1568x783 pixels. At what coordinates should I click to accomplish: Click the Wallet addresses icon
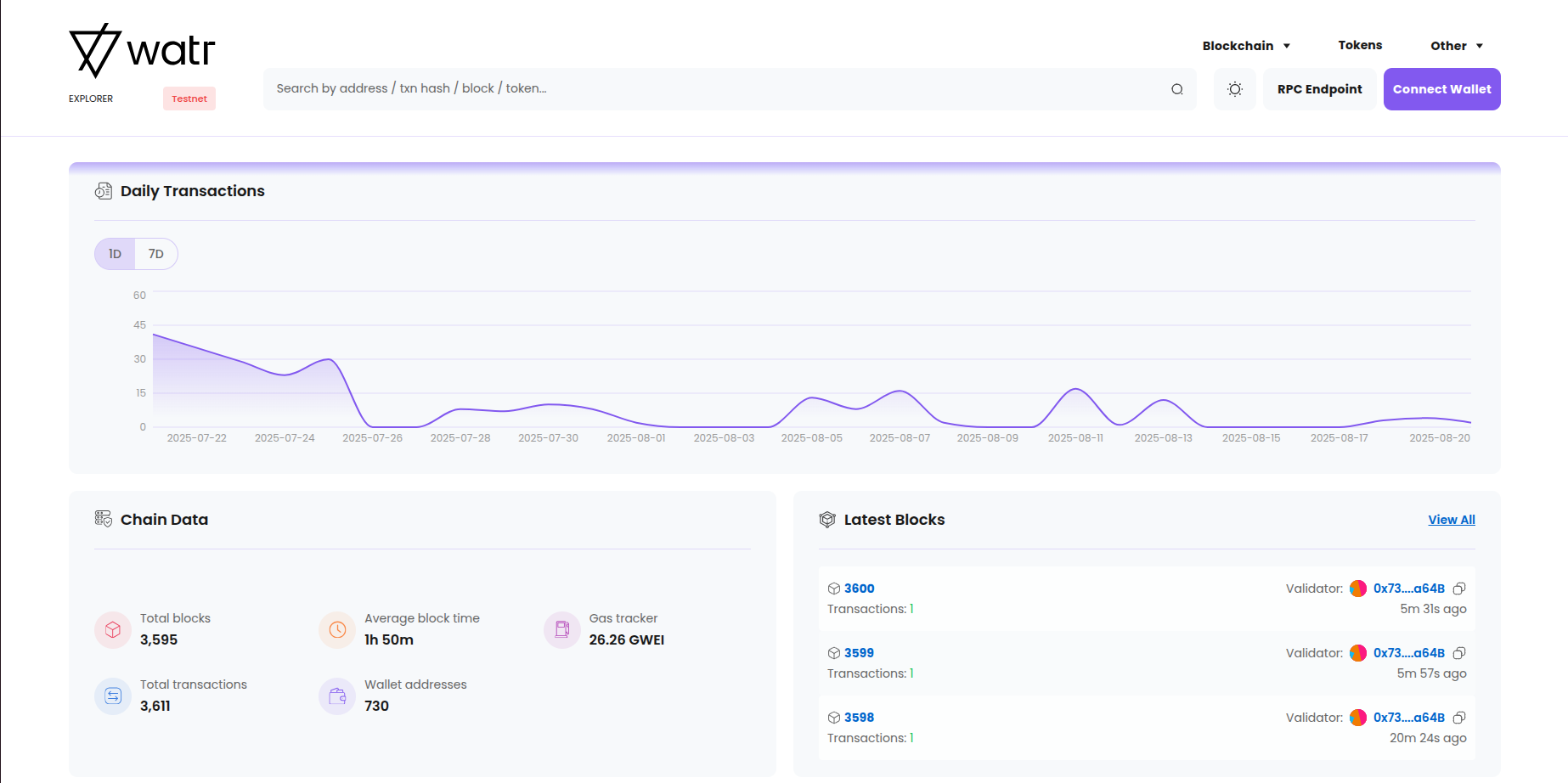point(337,696)
